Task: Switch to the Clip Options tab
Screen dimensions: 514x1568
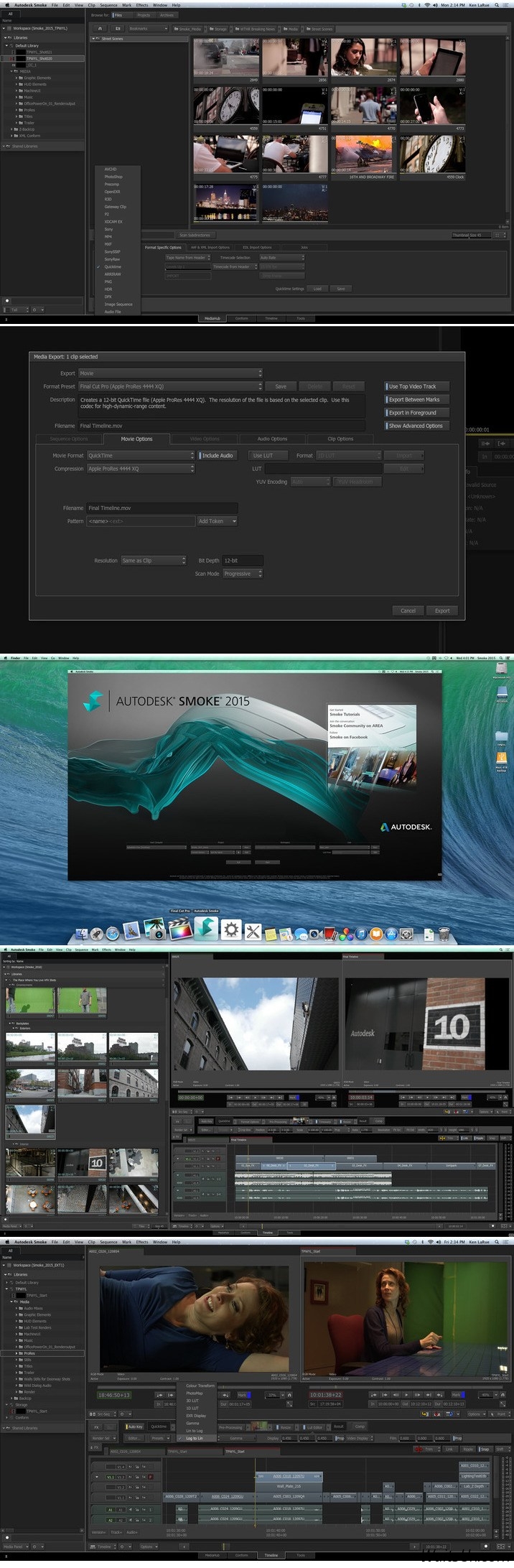Action: pos(340,439)
